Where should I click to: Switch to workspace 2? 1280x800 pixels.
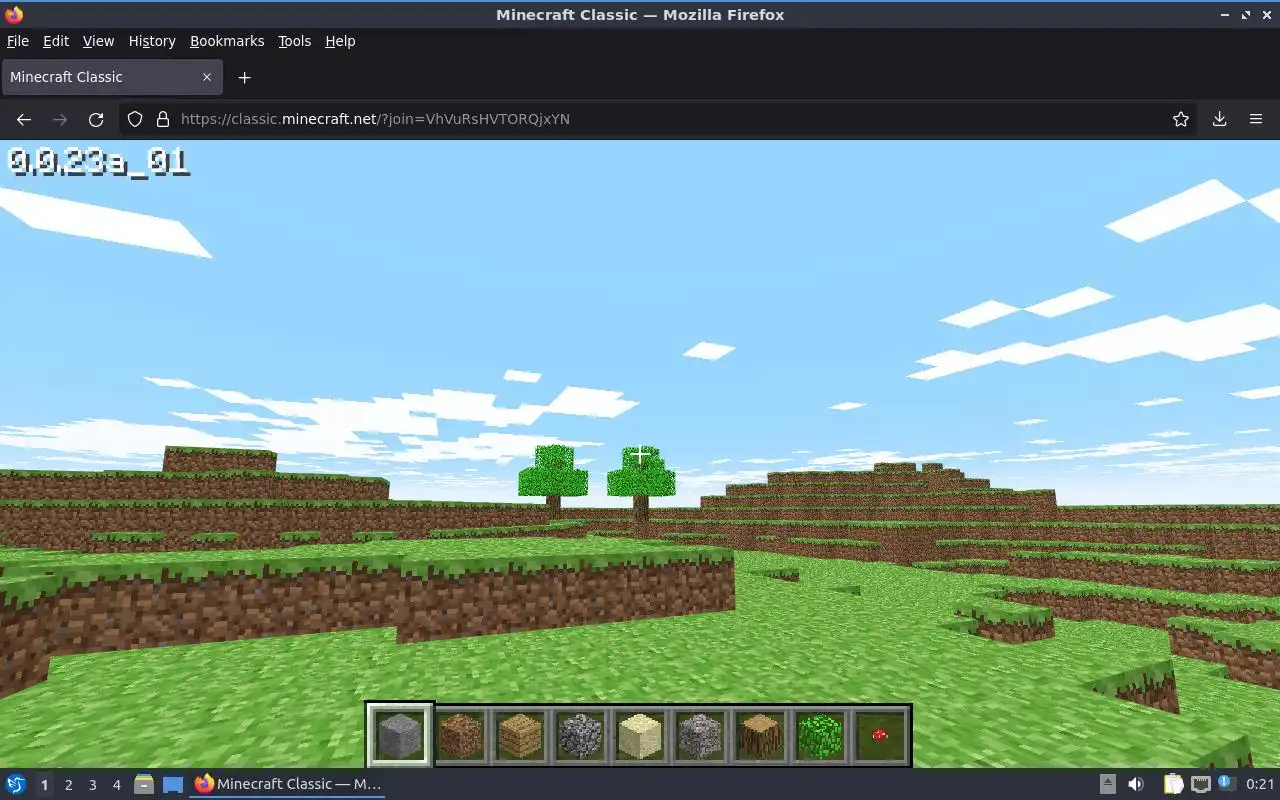click(x=68, y=784)
